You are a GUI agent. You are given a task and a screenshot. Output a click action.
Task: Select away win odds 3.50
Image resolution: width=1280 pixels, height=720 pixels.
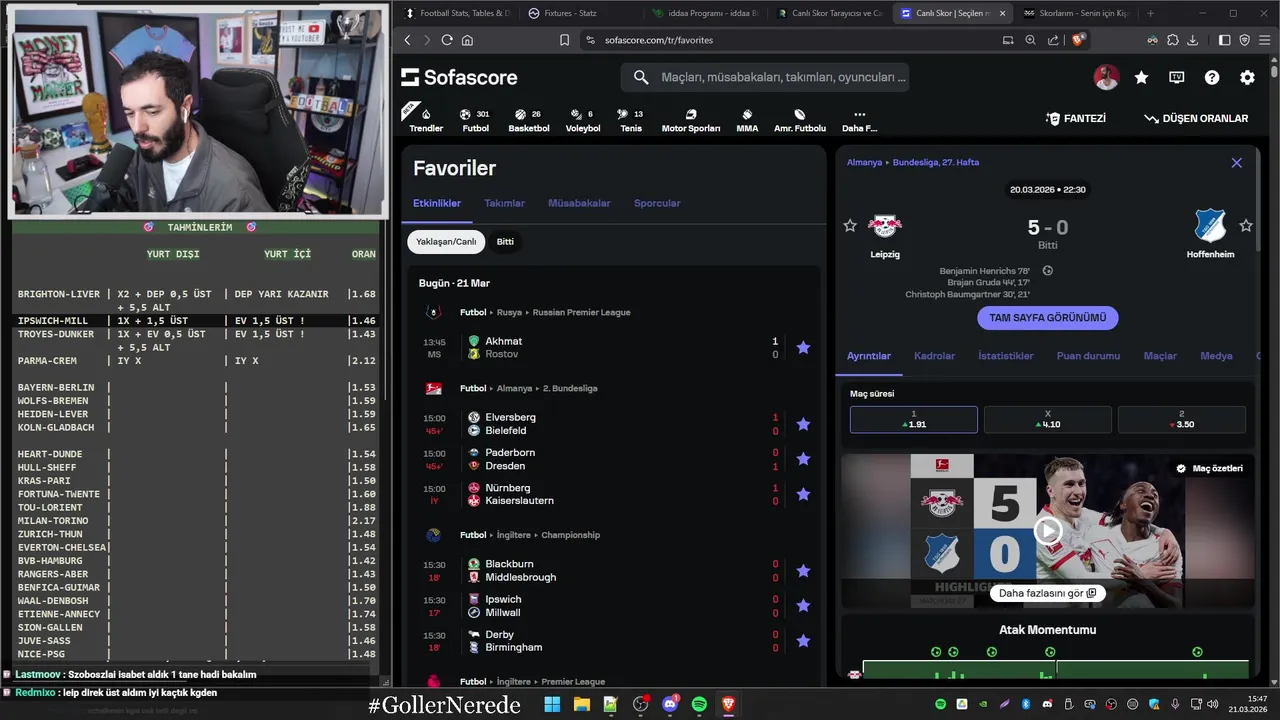coord(1181,419)
